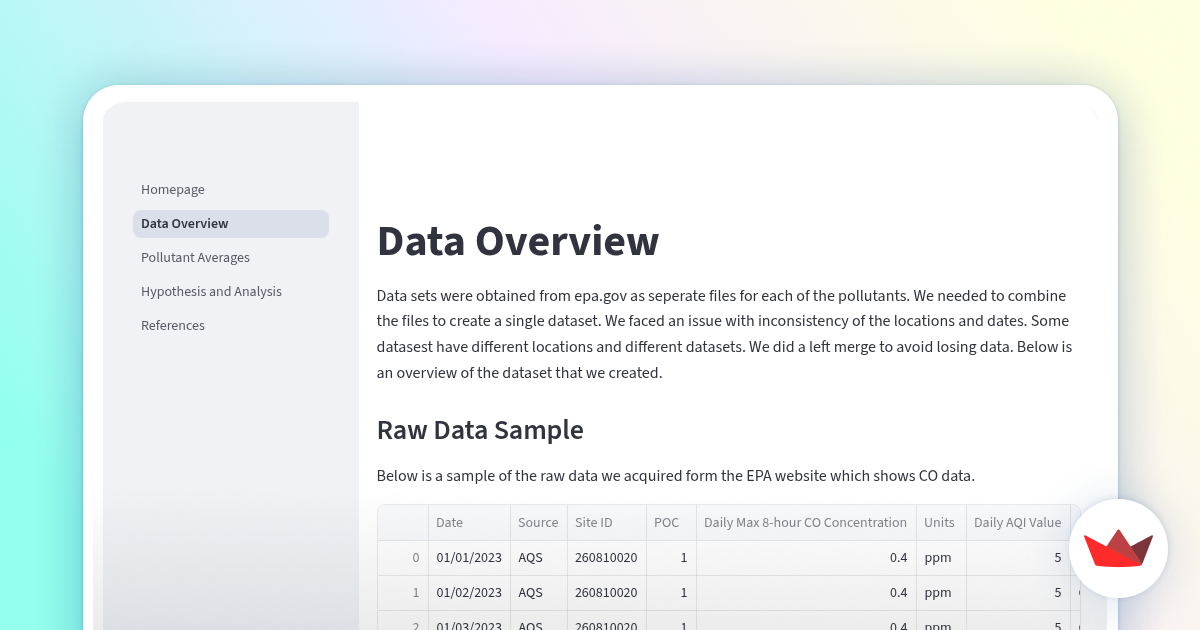Select the row index 1 cell

click(x=403, y=593)
